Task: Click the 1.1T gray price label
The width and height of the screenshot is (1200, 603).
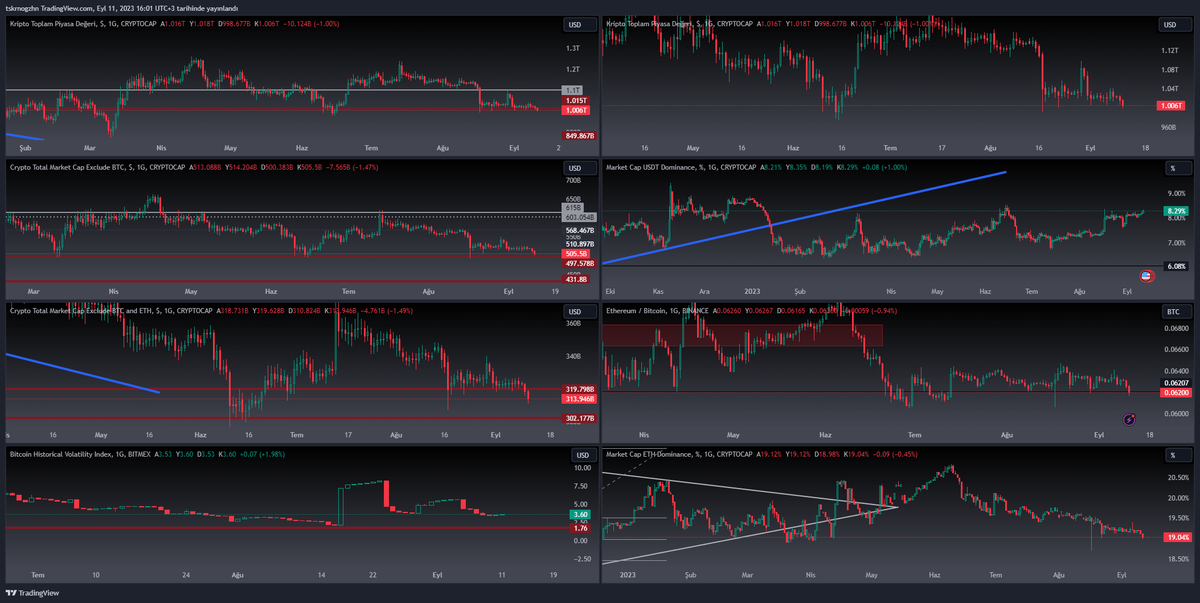Action: (x=574, y=91)
